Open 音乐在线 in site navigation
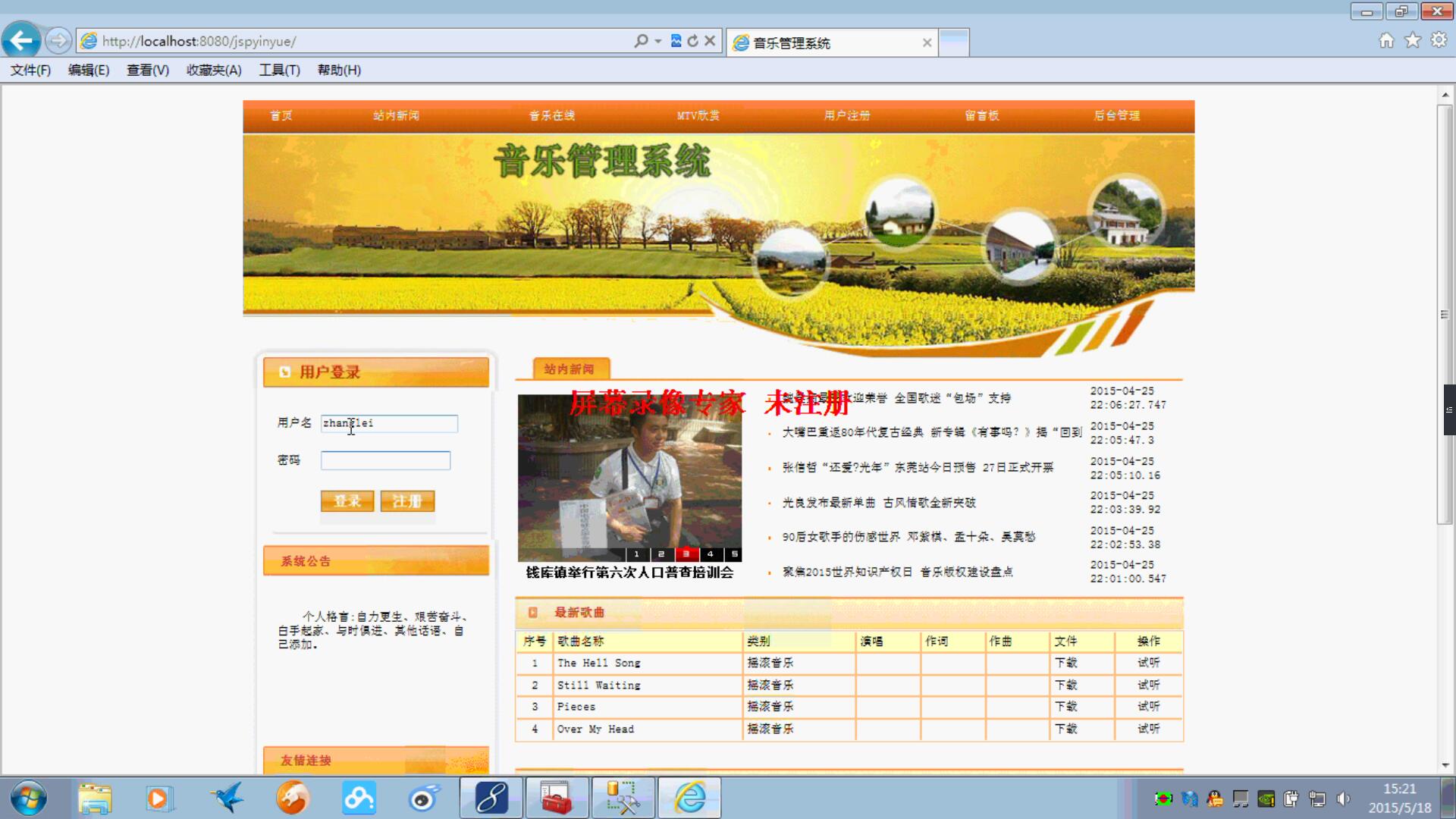 point(552,115)
